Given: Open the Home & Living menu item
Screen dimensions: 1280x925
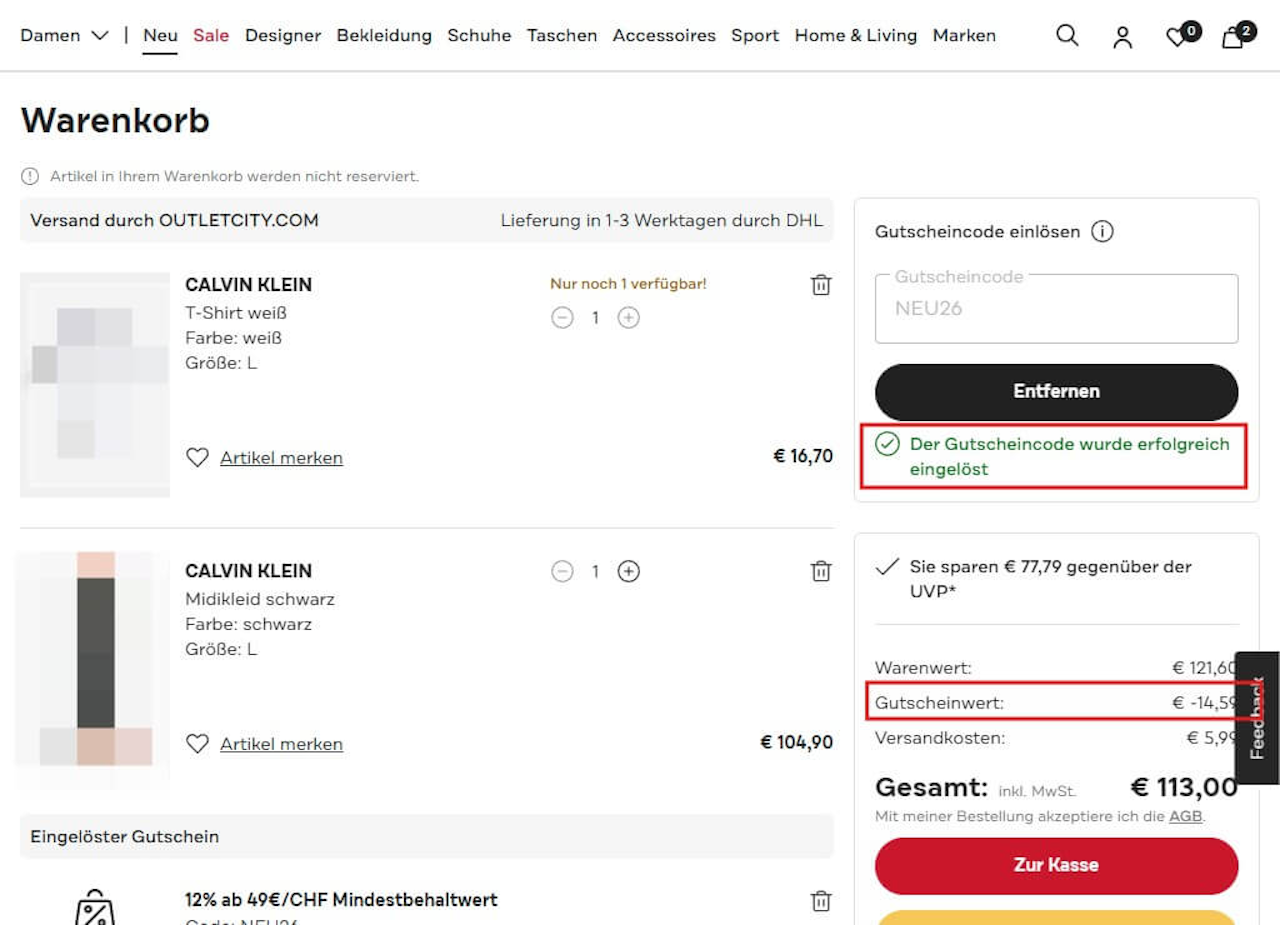Looking at the screenshot, I should 856,36.
